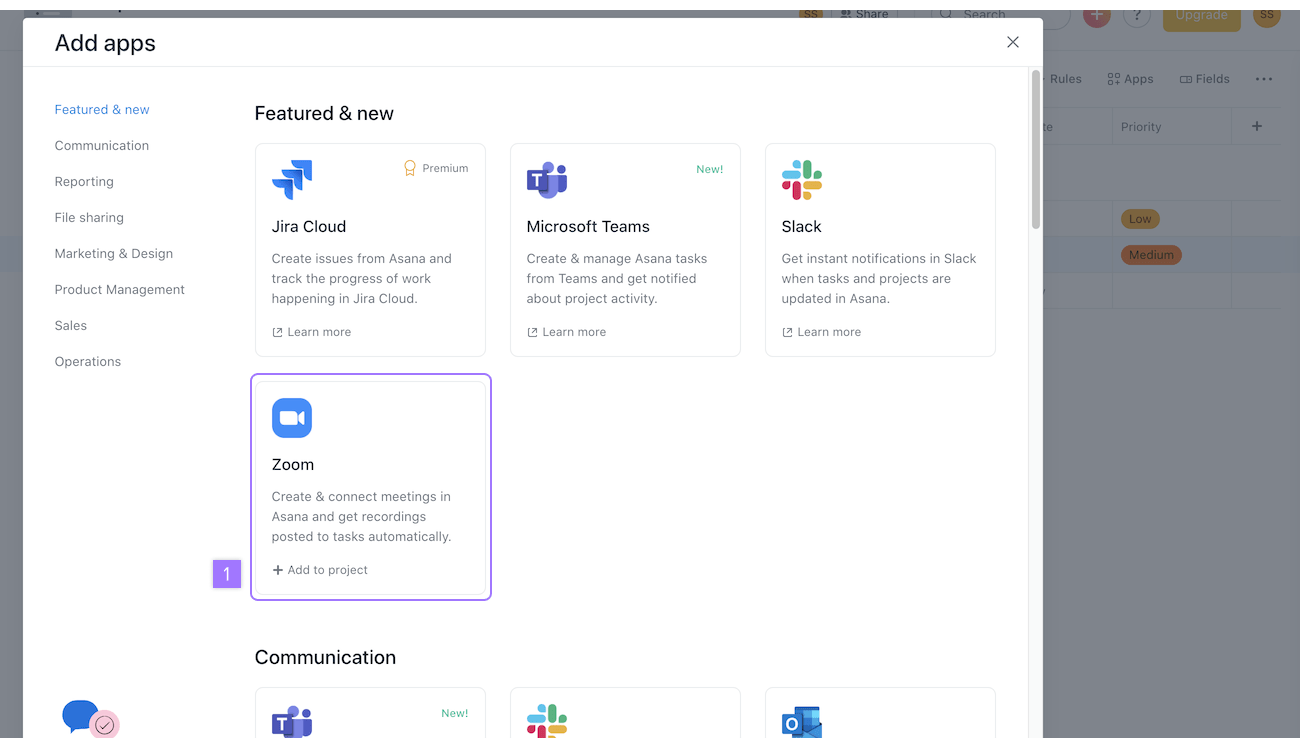
Task: Open the Search magnifier icon
Action: pos(946,15)
